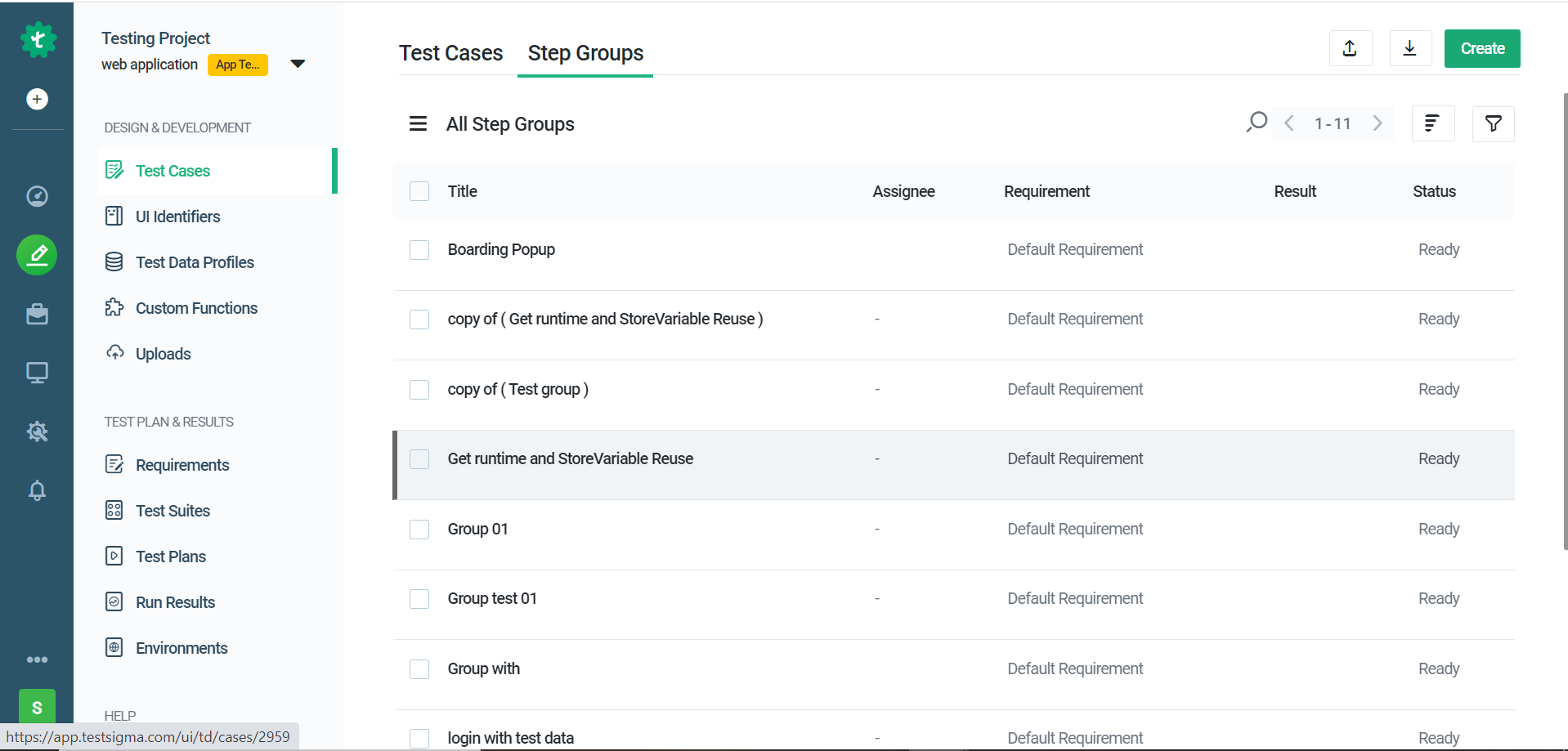Click the Test Suites sidebar icon
The width and height of the screenshot is (1568, 751).
[114, 510]
